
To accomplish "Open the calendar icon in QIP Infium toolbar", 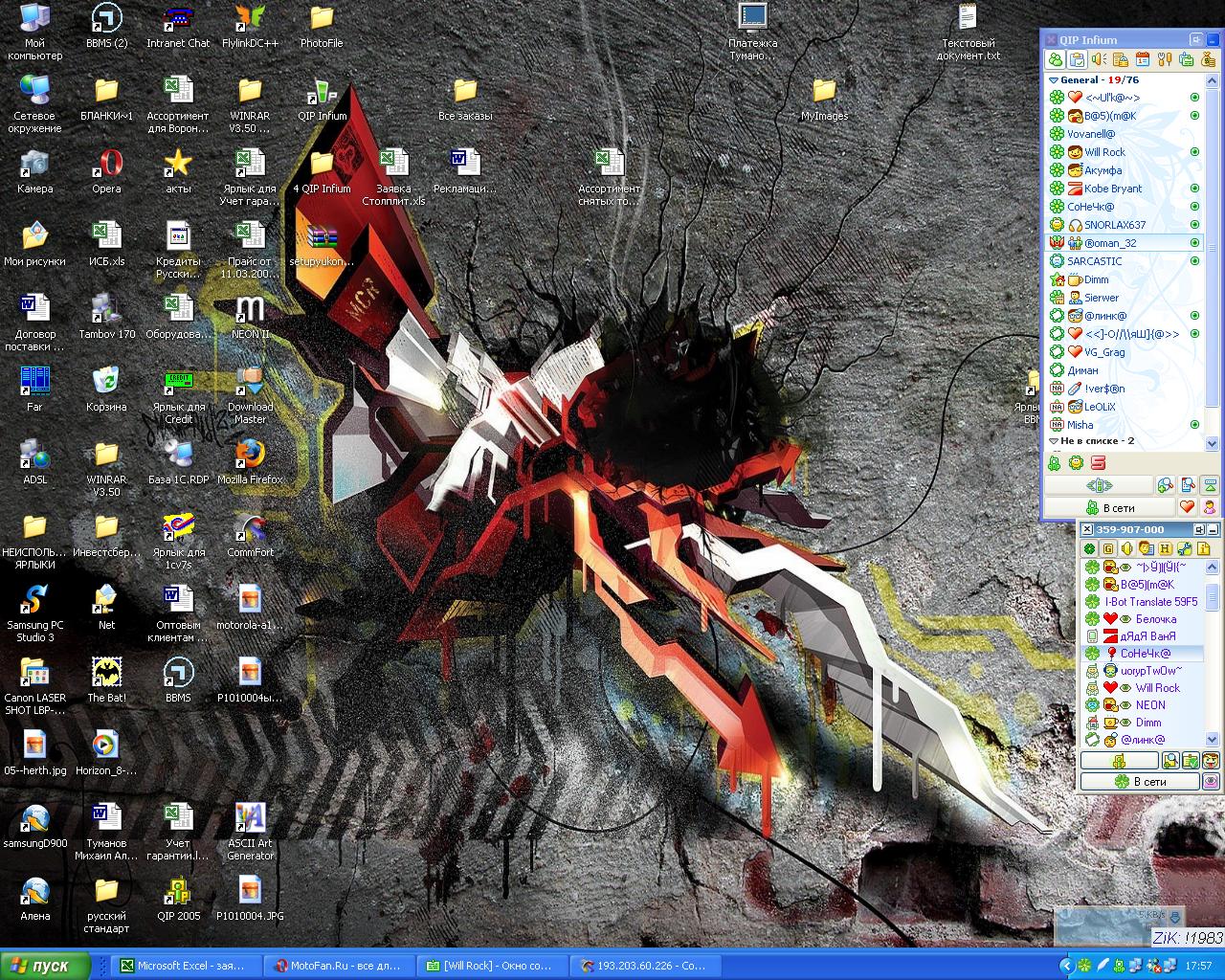I will coord(1142,60).
